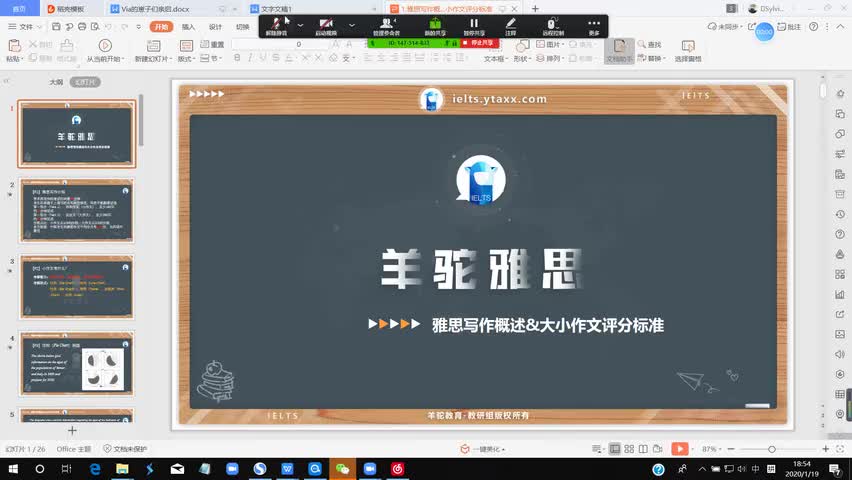Image resolution: width=852 pixels, height=480 pixels.
Task: Click the Paste clipboard icon
Action: (x=14, y=46)
